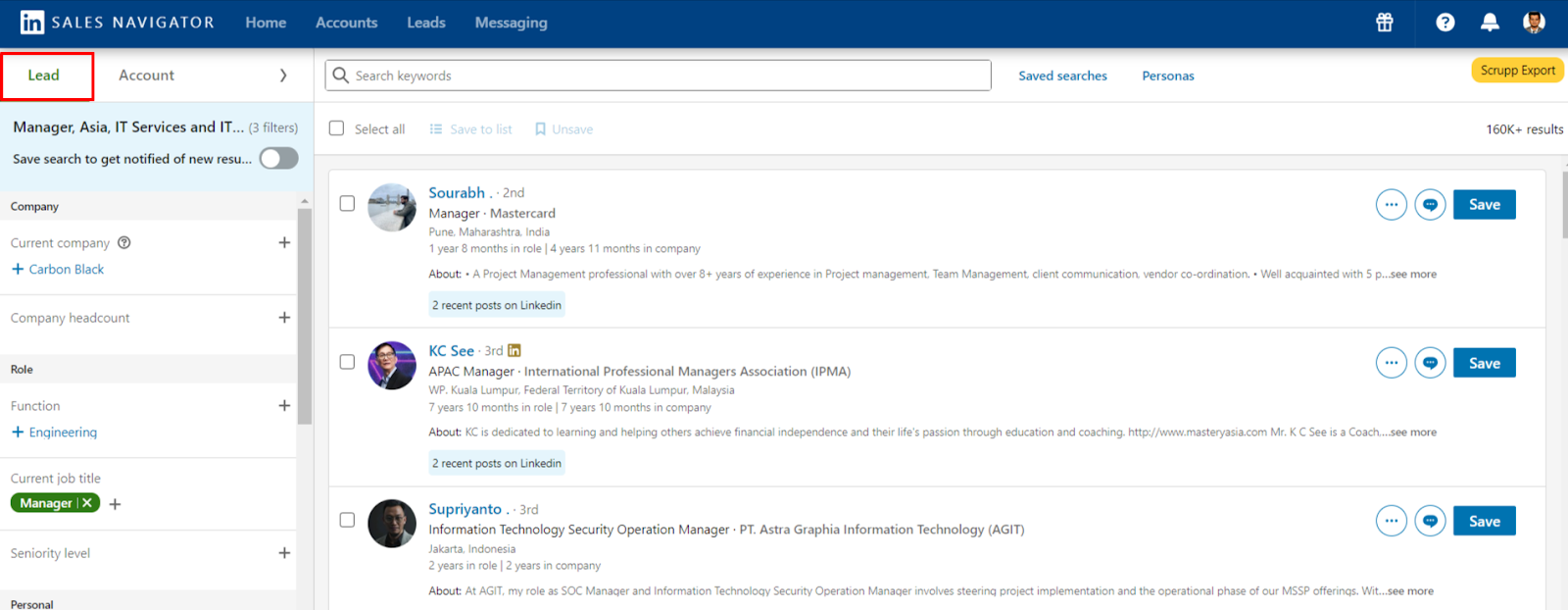The height and width of the screenshot is (610, 1568).
Task: Click the Current company help icon
Action: pos(124,242)
